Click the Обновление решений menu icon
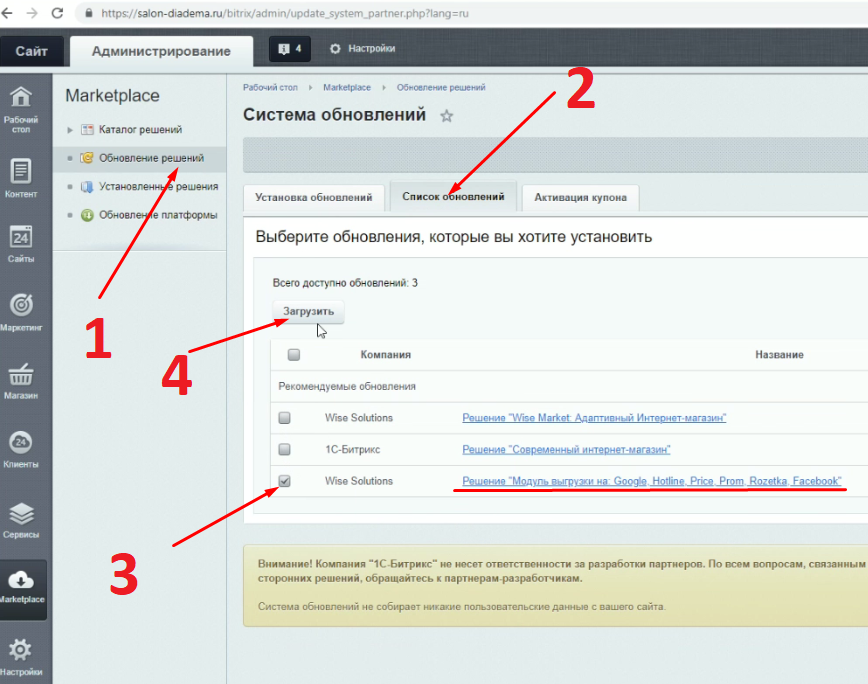The image size is (868, 684). click(x=87, y=158)
